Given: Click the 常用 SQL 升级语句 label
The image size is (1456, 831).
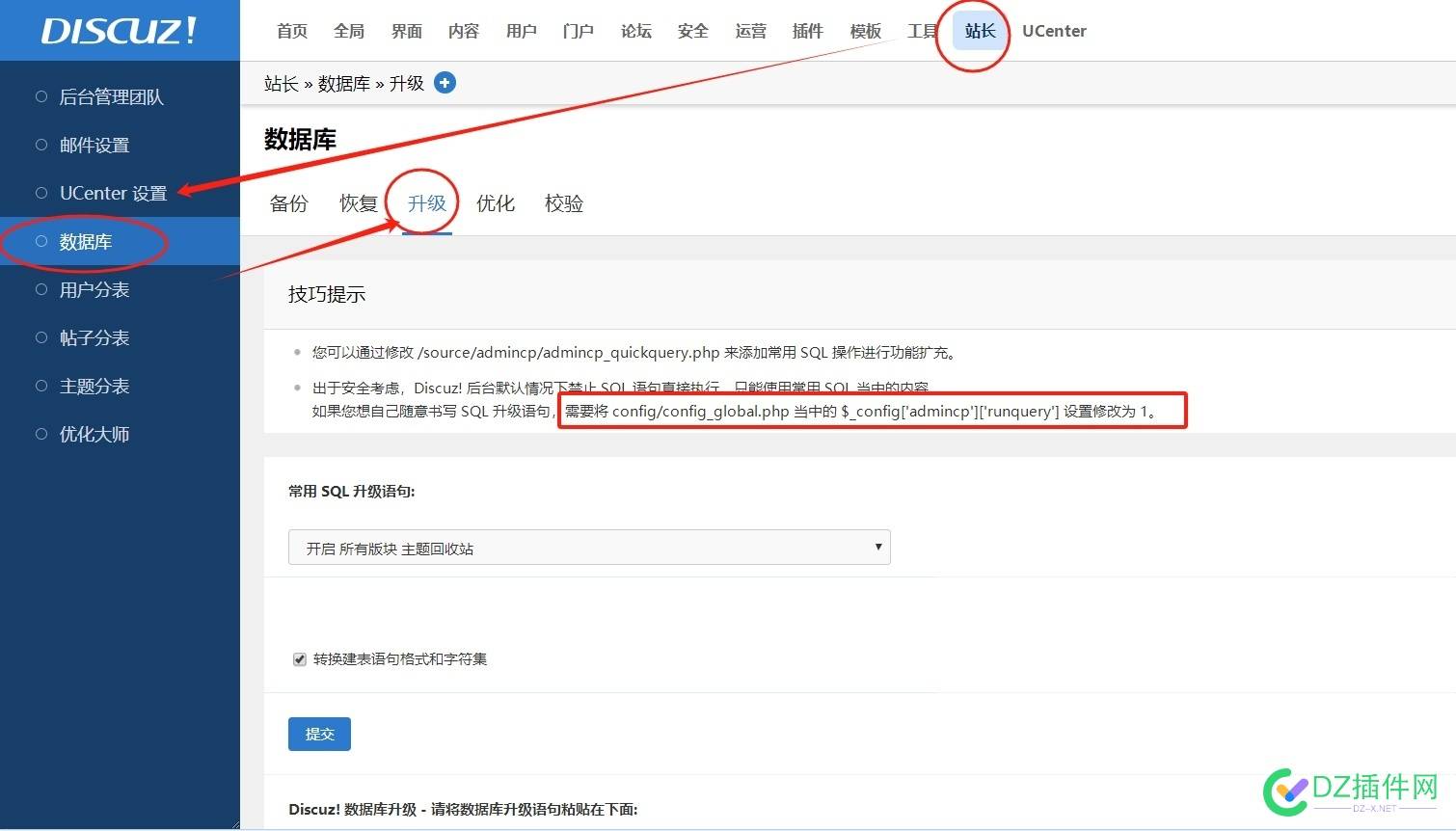Looking at the screenshot, I should [x=352, y=492].
